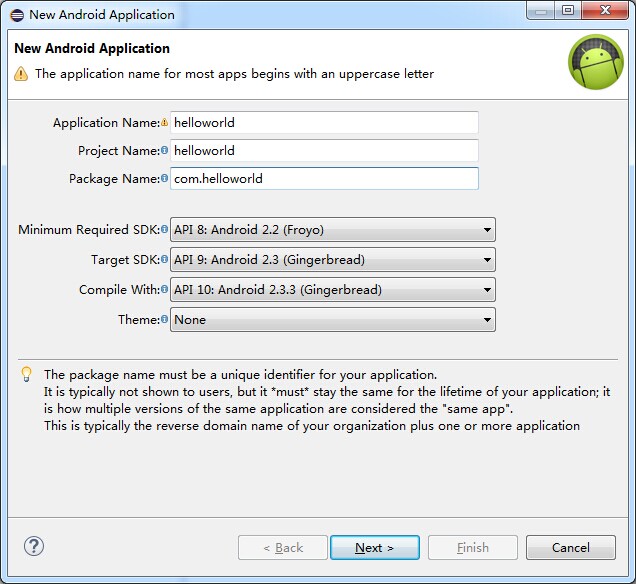Click the disabled Back button
This screenshot has height=584, width=636.
pyautogui.click(x=283, y=548)
